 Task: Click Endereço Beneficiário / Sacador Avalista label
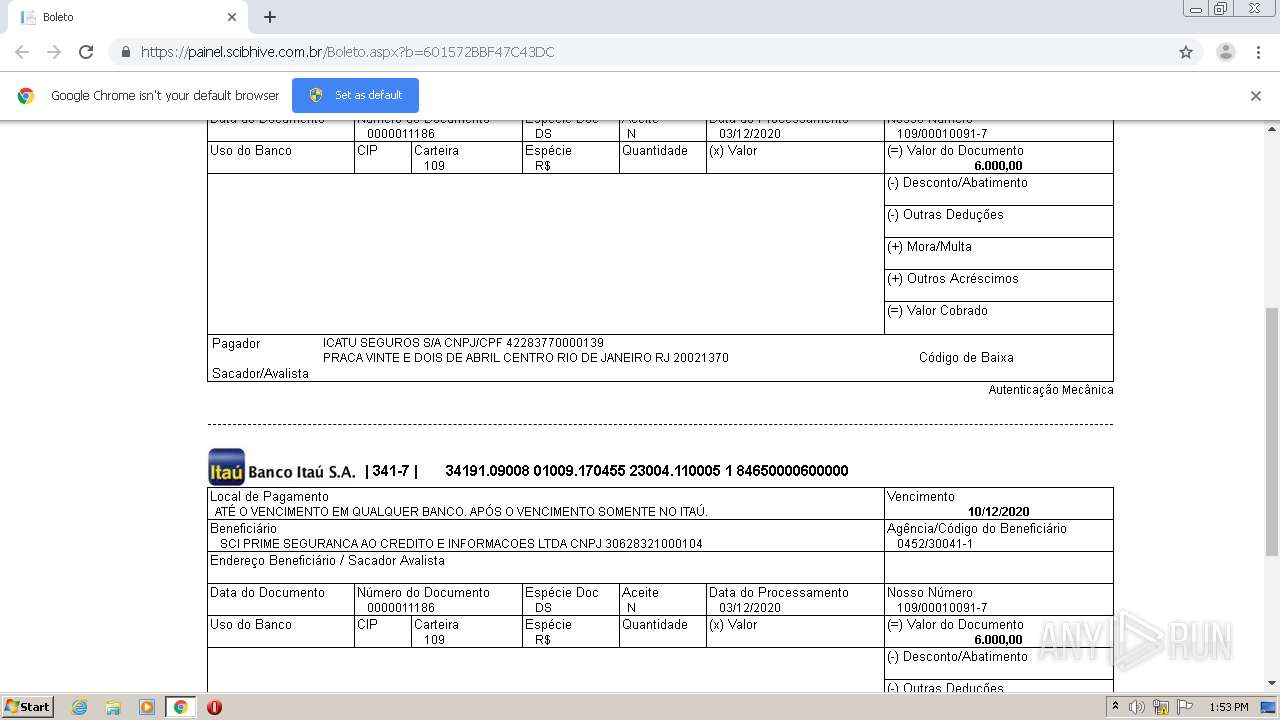click(x=327, y=561)
